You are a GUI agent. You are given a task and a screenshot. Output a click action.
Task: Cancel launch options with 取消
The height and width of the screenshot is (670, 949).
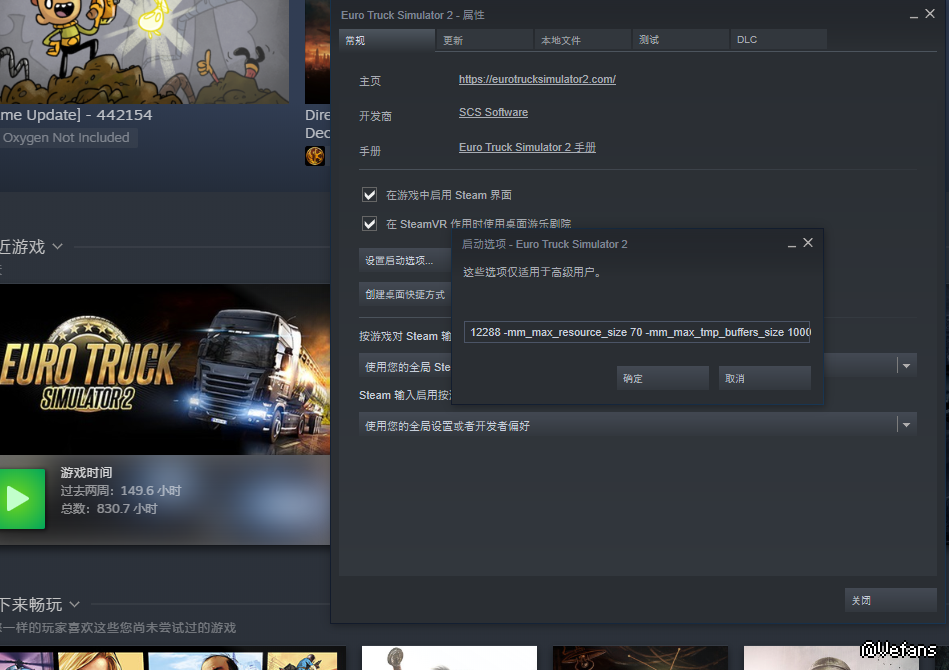click(x=764, y=378)
